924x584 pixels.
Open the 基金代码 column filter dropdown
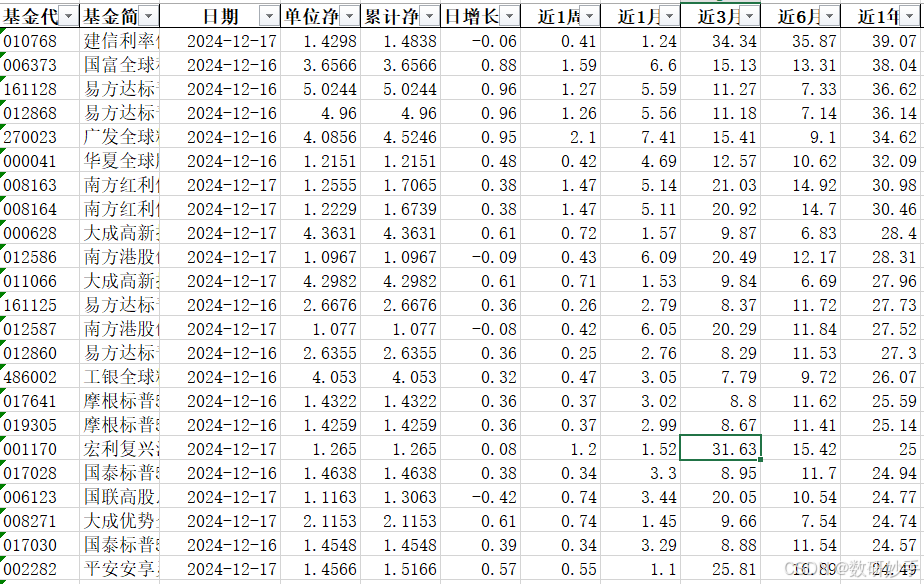click(69, 17)
